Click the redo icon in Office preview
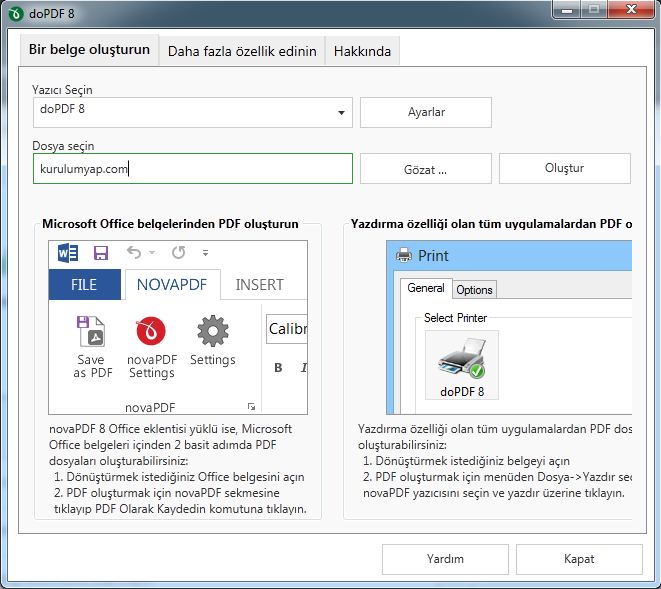 tap(178, 253)
